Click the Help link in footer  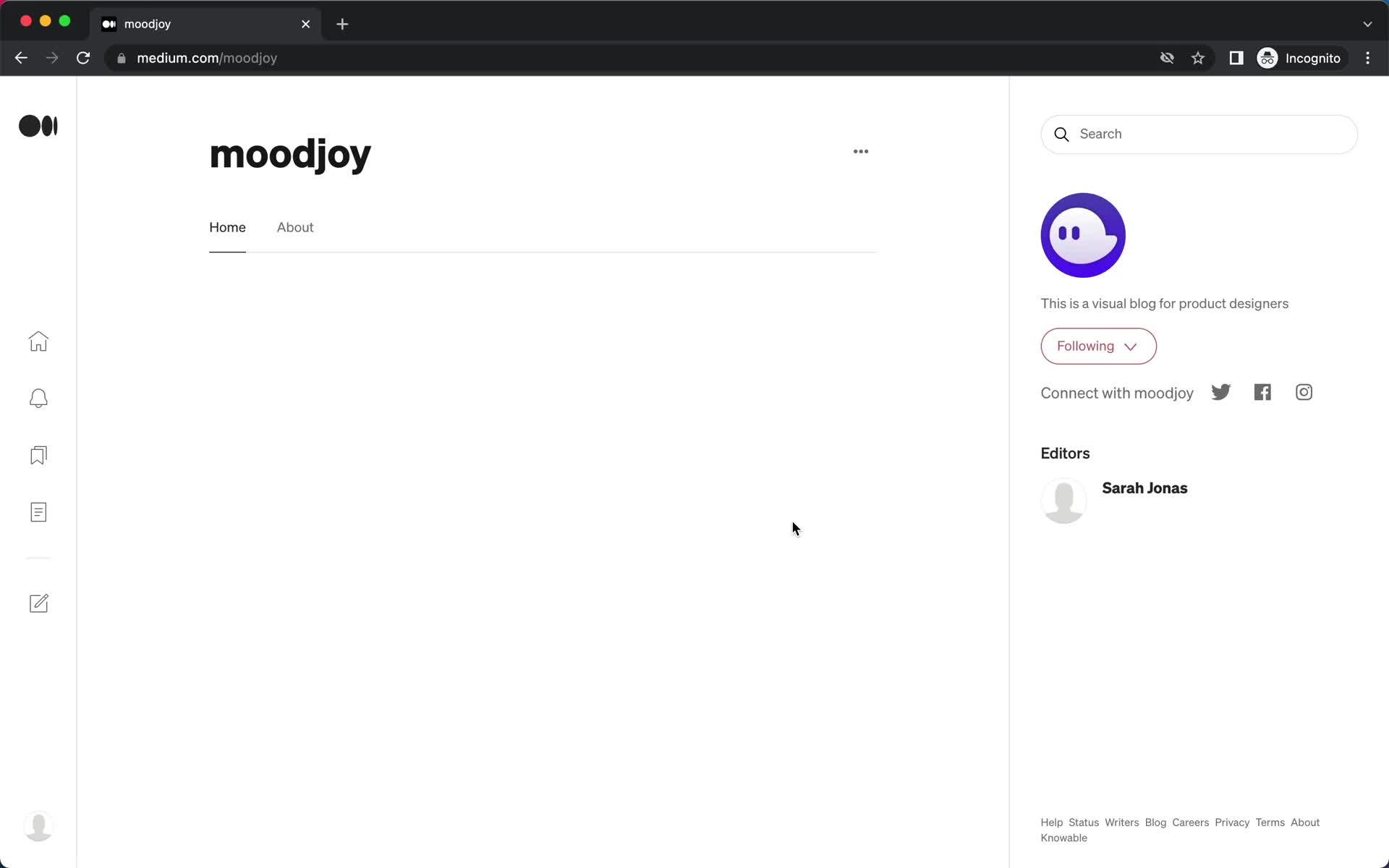coord(1052,822)
